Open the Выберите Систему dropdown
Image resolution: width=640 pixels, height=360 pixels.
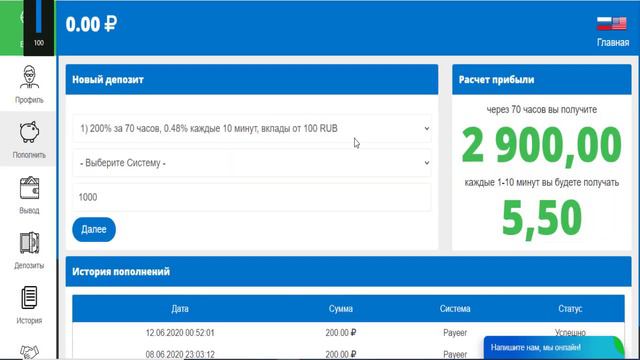[x=252, y=163]
